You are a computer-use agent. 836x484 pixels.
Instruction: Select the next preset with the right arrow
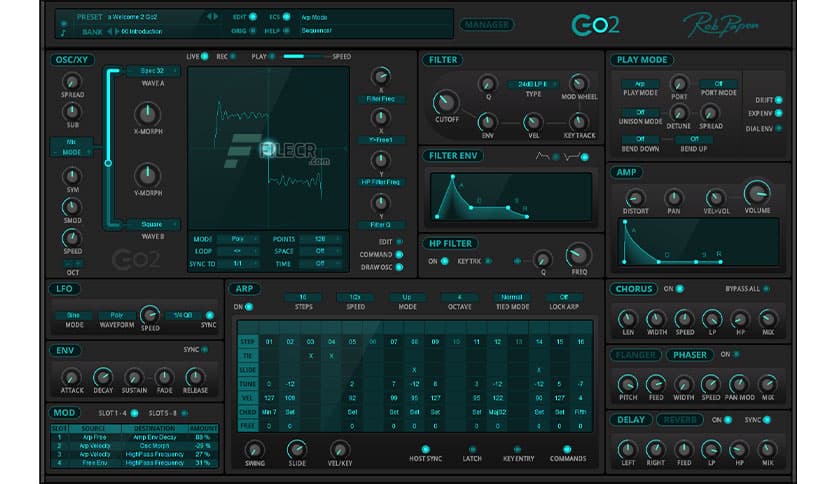pyautogui.click(x=216, y=17)
